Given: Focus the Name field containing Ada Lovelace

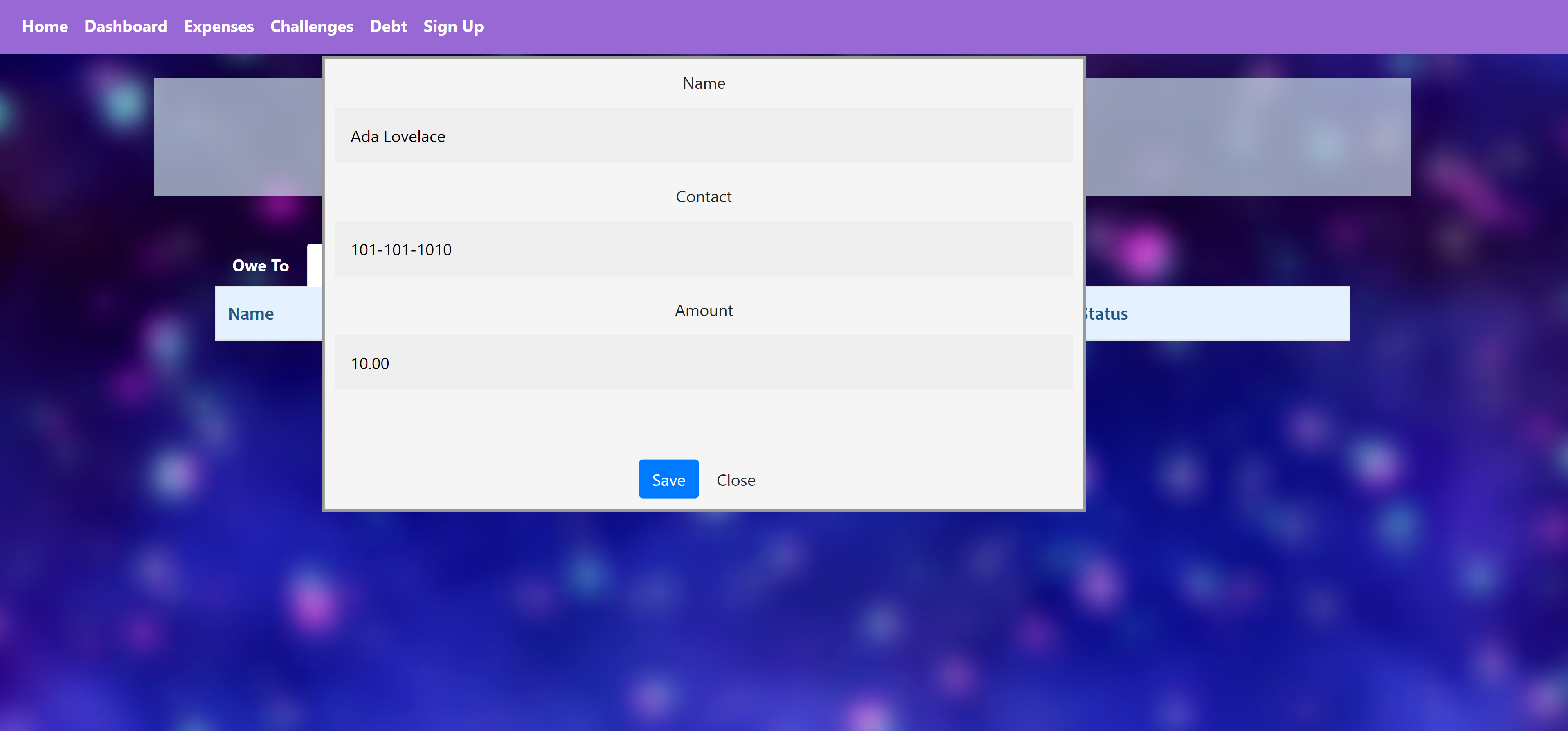Looking at the screenshot, I should (x=703, y=136).
